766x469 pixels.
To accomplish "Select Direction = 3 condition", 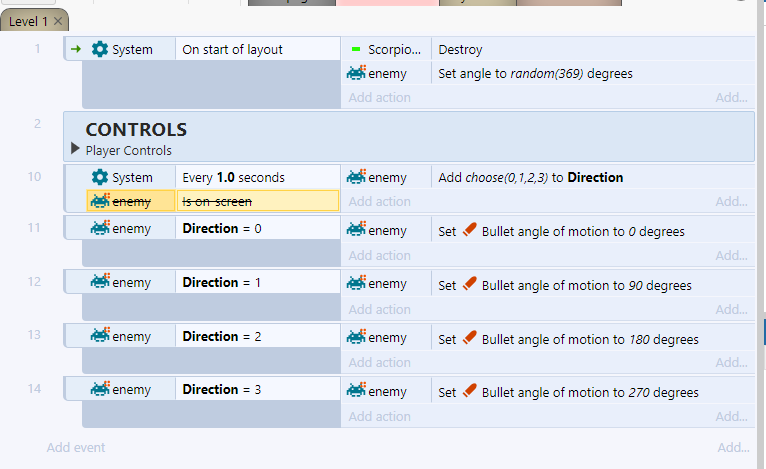I will (x=257, y=389).
